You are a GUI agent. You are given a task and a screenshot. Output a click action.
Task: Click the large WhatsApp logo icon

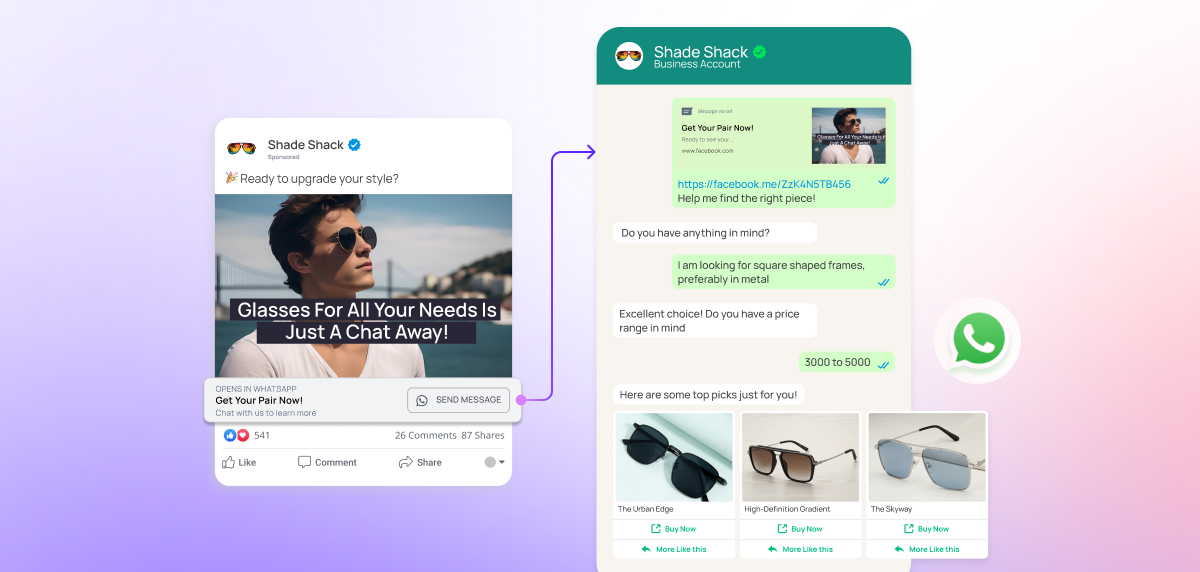click(977, 341)
